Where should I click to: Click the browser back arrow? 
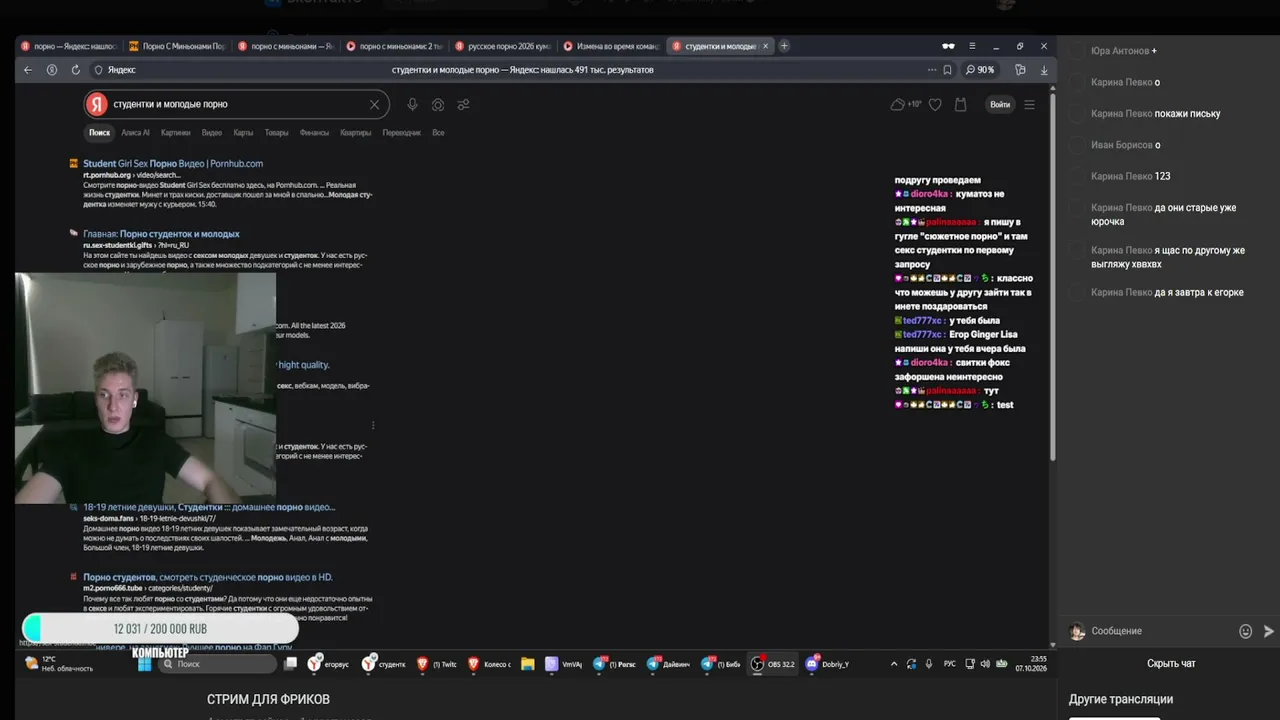pyautogui.click(x=28, y=70)
